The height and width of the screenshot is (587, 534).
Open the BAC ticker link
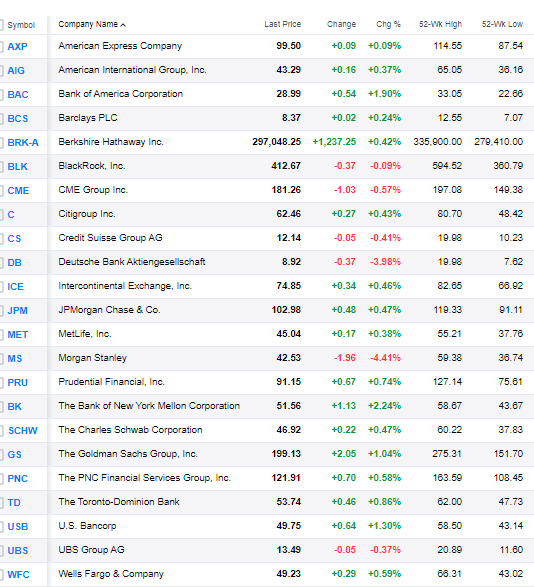[18, 94]
